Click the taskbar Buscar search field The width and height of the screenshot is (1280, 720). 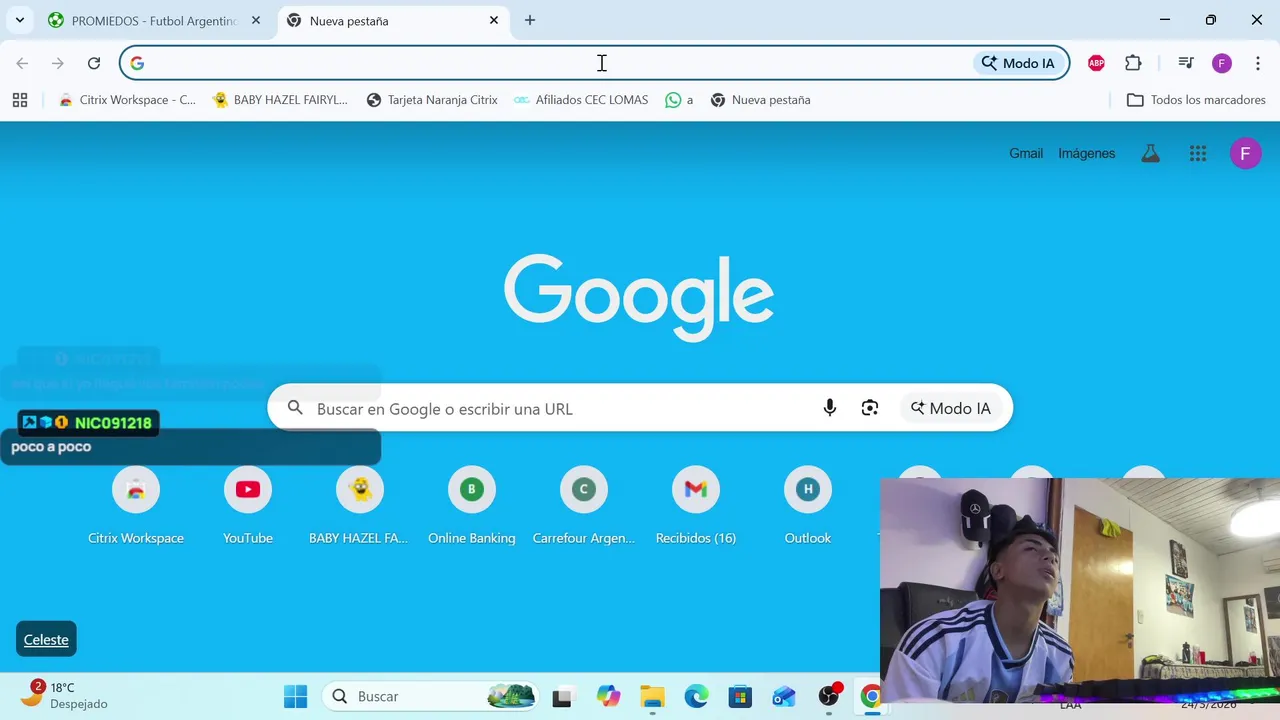pyautogui.click(x=430, y=696)
